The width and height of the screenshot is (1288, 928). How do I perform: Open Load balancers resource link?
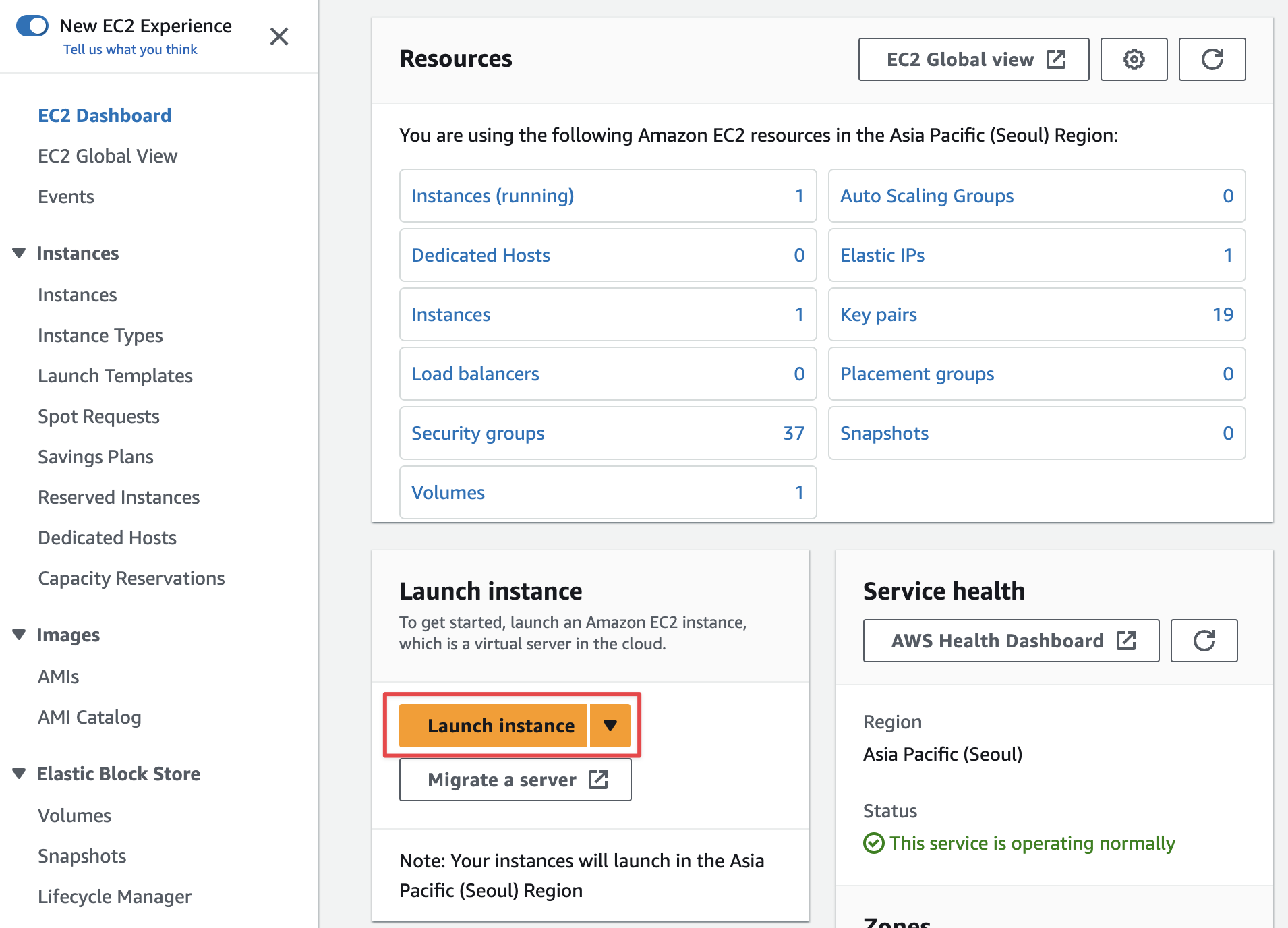[475, 374]
